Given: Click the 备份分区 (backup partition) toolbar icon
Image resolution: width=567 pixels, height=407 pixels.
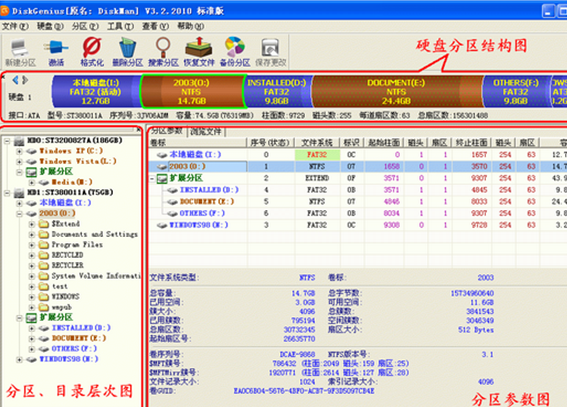Looking at the screenshot, I should pyautogui.click(x=235, y=52).
